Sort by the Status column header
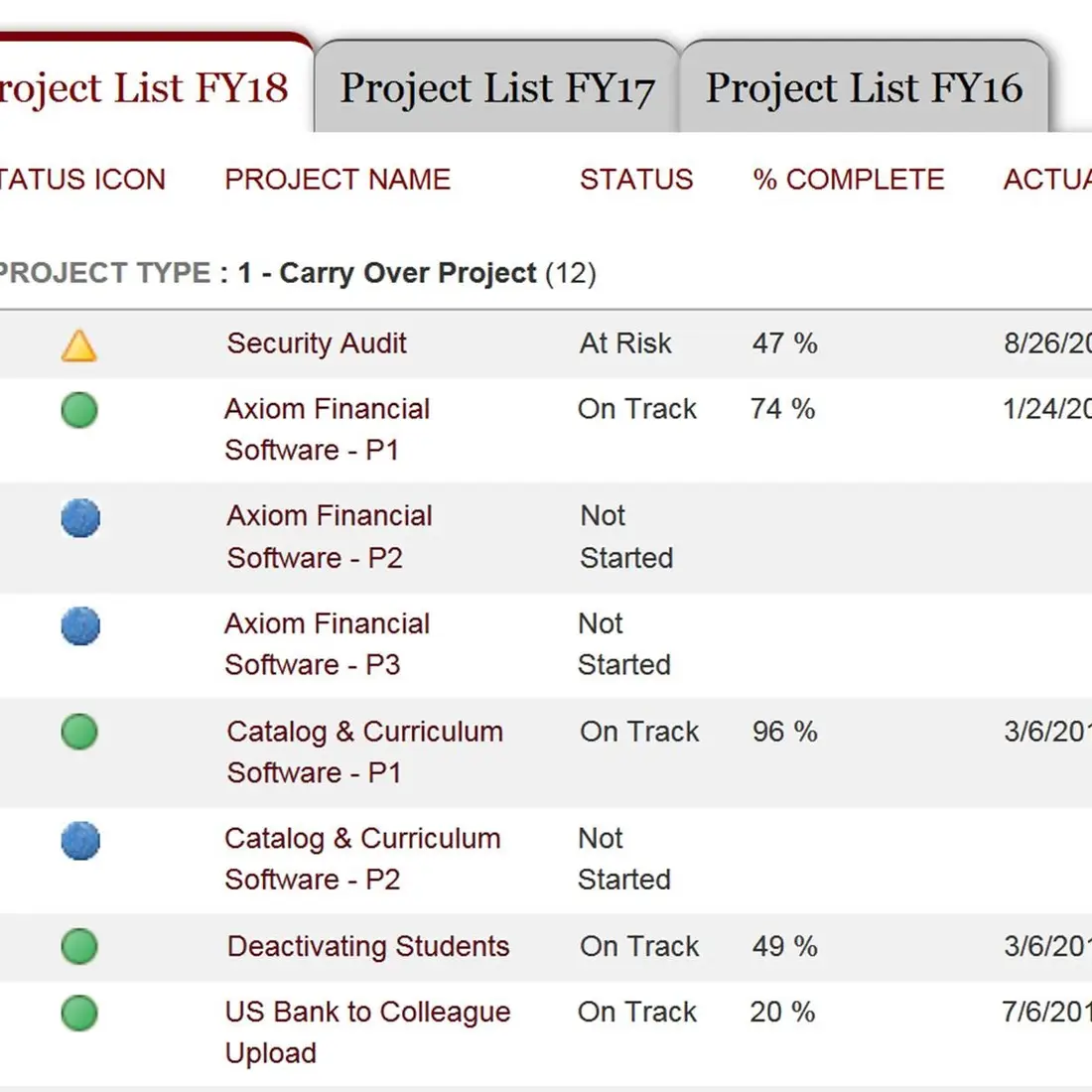Image resolution: width=1092 pixels, height=1092 pixels. (636, 180)
